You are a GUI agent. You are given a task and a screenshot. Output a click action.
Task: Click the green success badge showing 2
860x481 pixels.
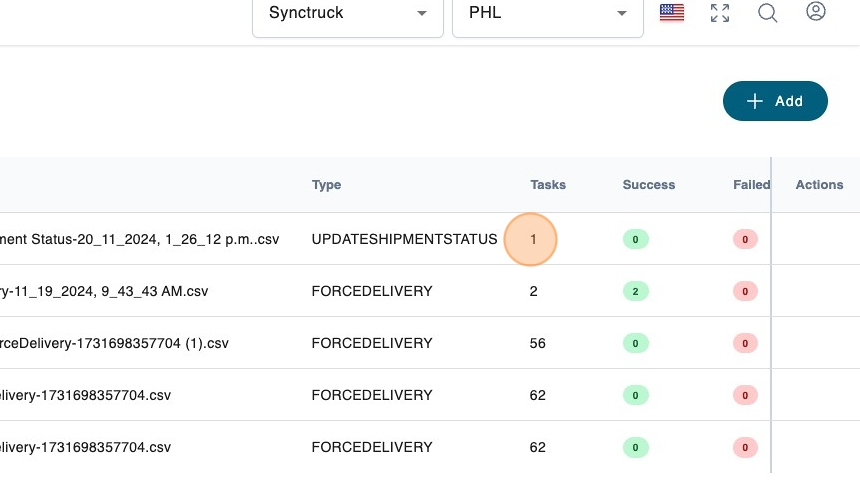click(634, 291)
